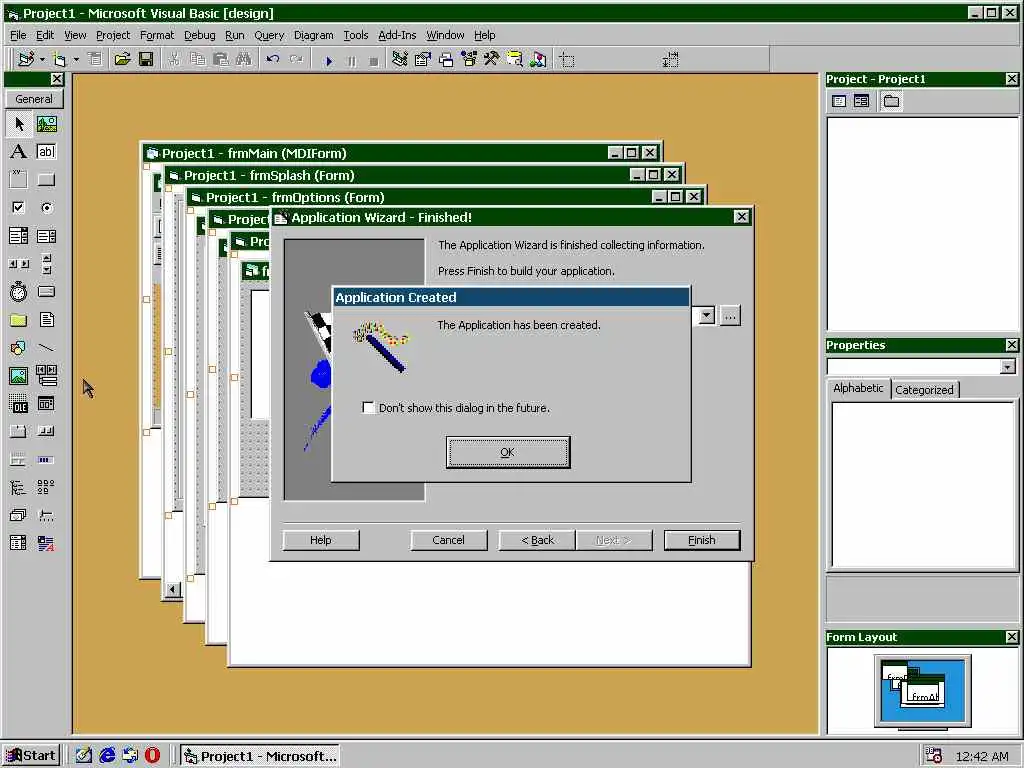
Task: Select the FileListBox control in the toolbox
Action: (x=46, y=320)
